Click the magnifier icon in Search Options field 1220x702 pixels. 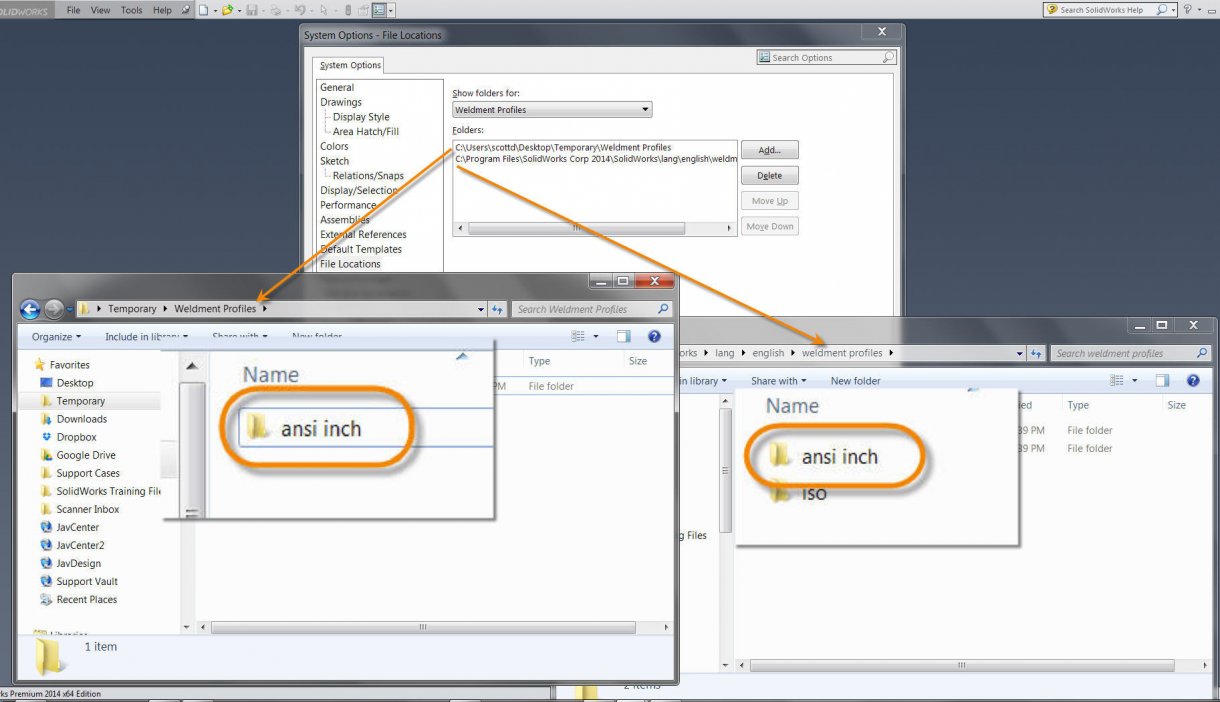pos(887,58)
